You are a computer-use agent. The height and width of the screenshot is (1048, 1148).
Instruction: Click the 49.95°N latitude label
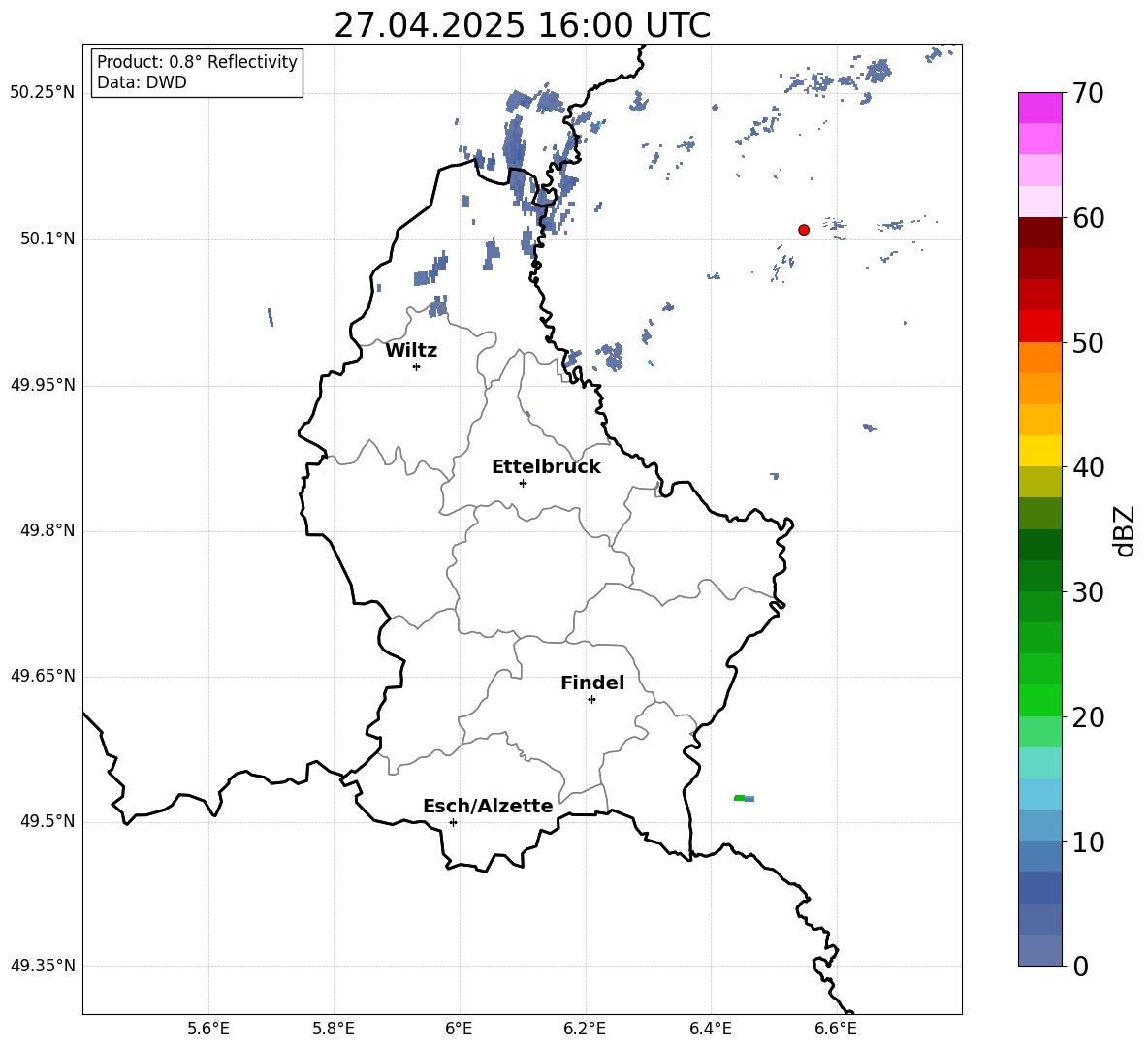[43, 384]
